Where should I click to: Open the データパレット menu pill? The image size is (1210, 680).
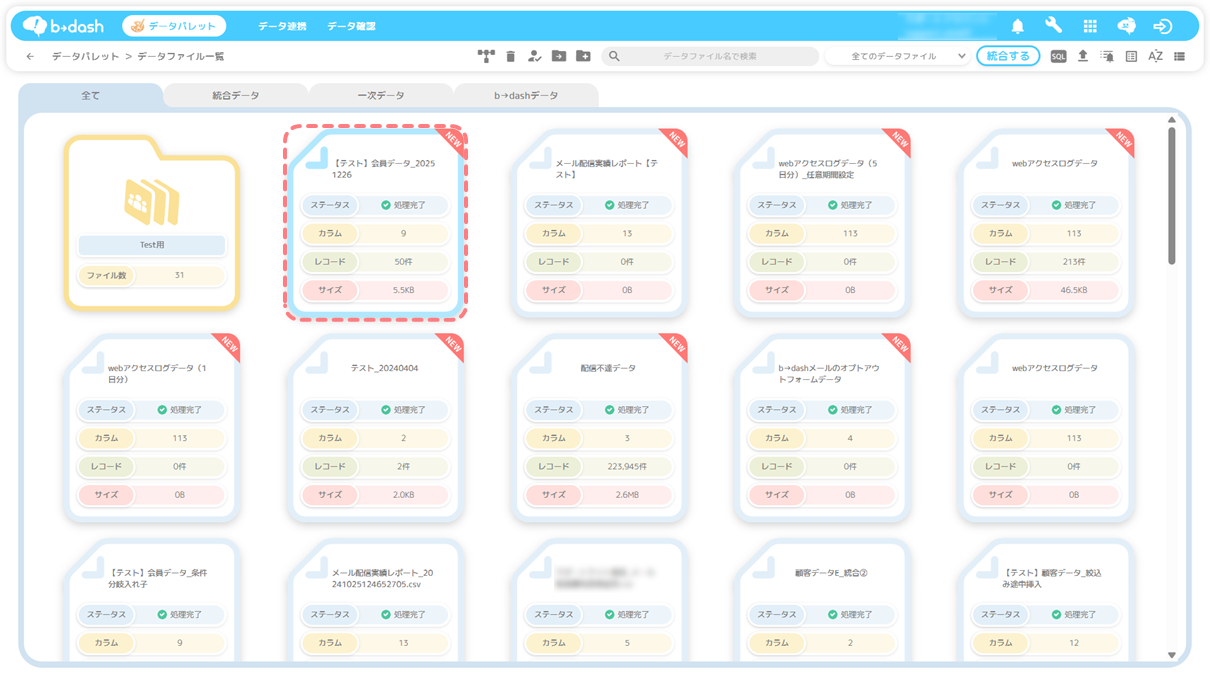pos(174,26)
